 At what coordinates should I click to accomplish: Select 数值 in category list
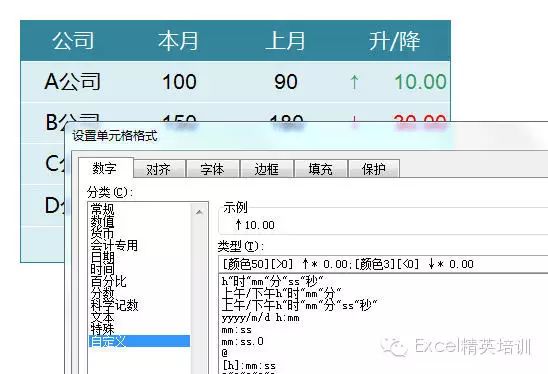[x=102, y=221]
